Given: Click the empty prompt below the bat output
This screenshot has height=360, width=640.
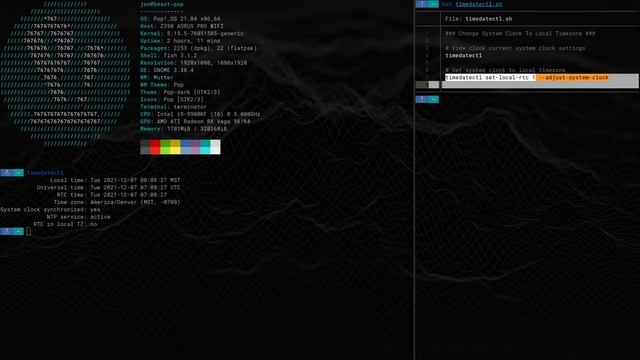Looking at the screenshot, I should 427,99.
